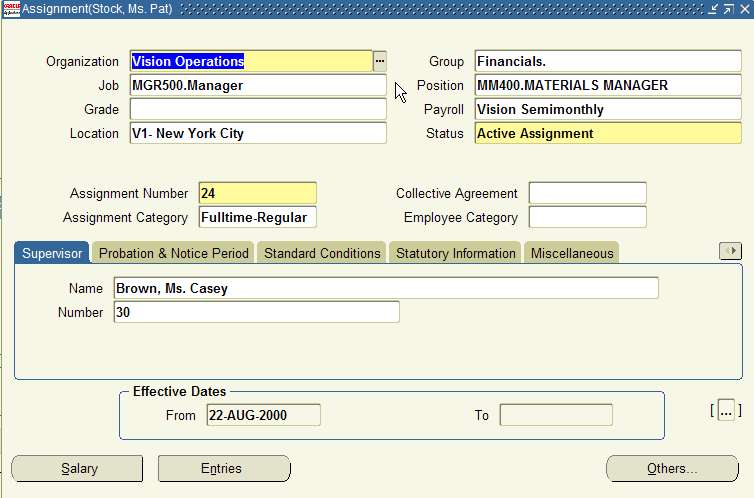The image size is (754, 498).
Task: Click the Supervisor Name field
Action: (x=386, y=289)
